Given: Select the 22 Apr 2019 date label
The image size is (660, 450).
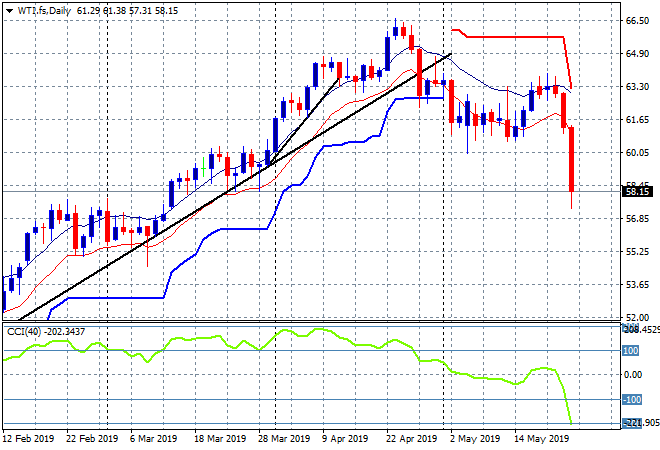Looking at the screenshot, I should [411, 439].
